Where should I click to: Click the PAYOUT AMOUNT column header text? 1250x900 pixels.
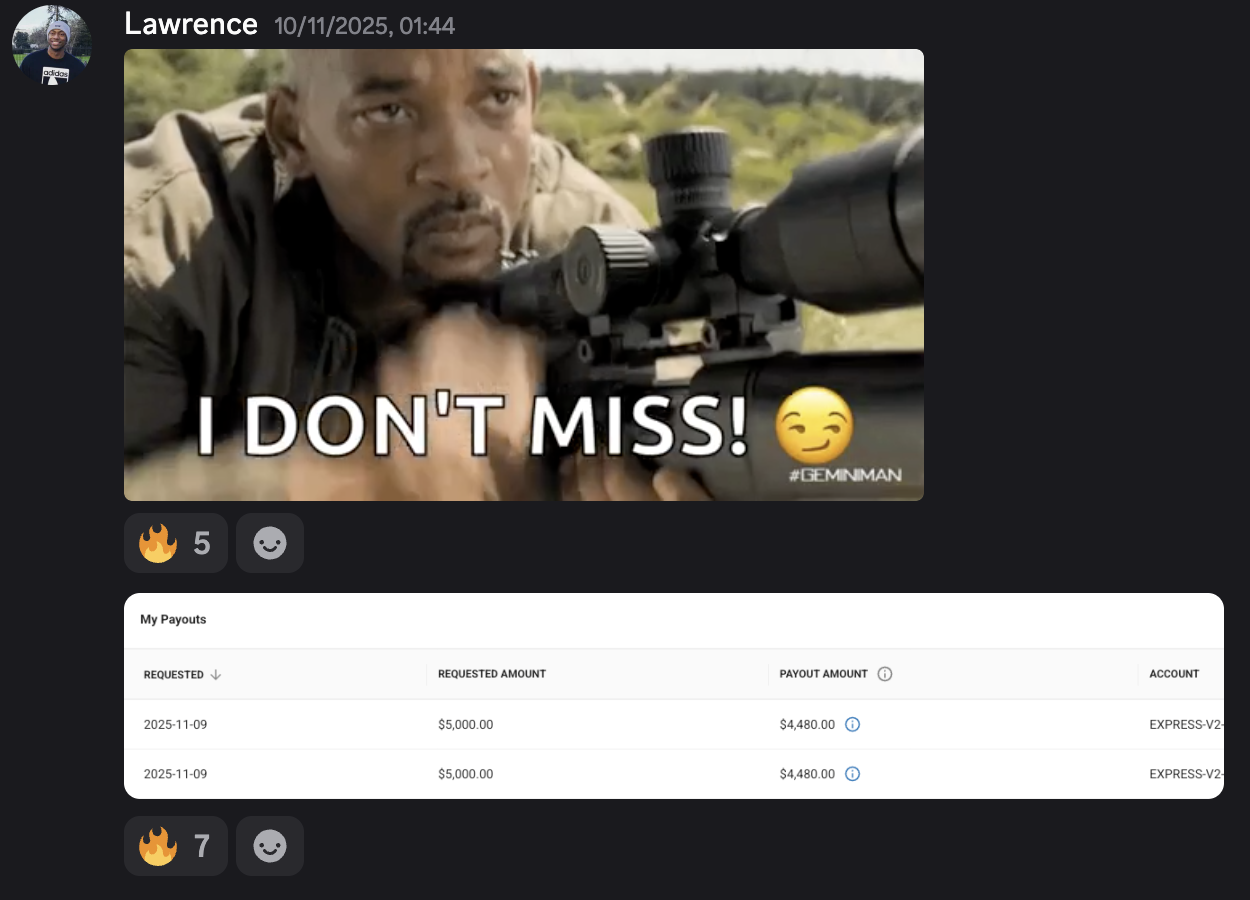[x=824, y=674]
